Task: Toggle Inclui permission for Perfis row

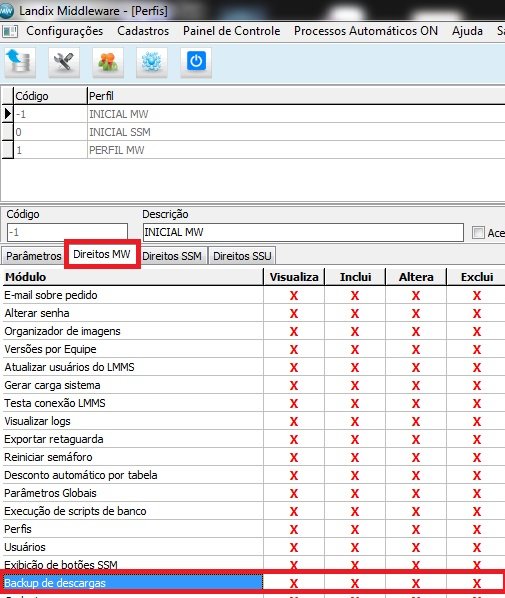Action: click(355, 529)
